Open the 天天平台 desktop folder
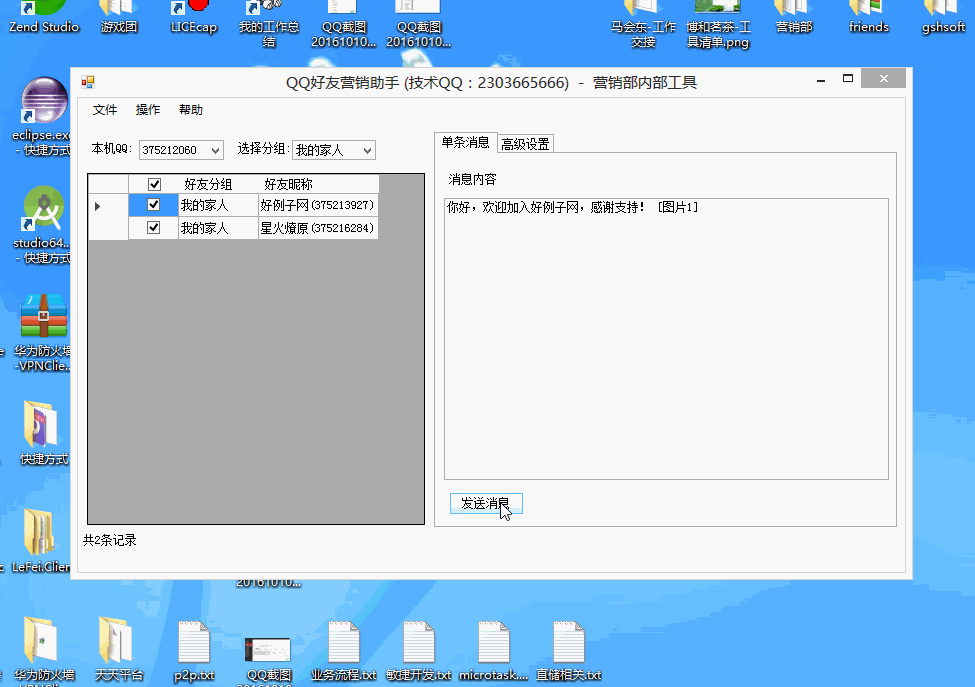Screen dimensions: 975x687 pos(119,650)
